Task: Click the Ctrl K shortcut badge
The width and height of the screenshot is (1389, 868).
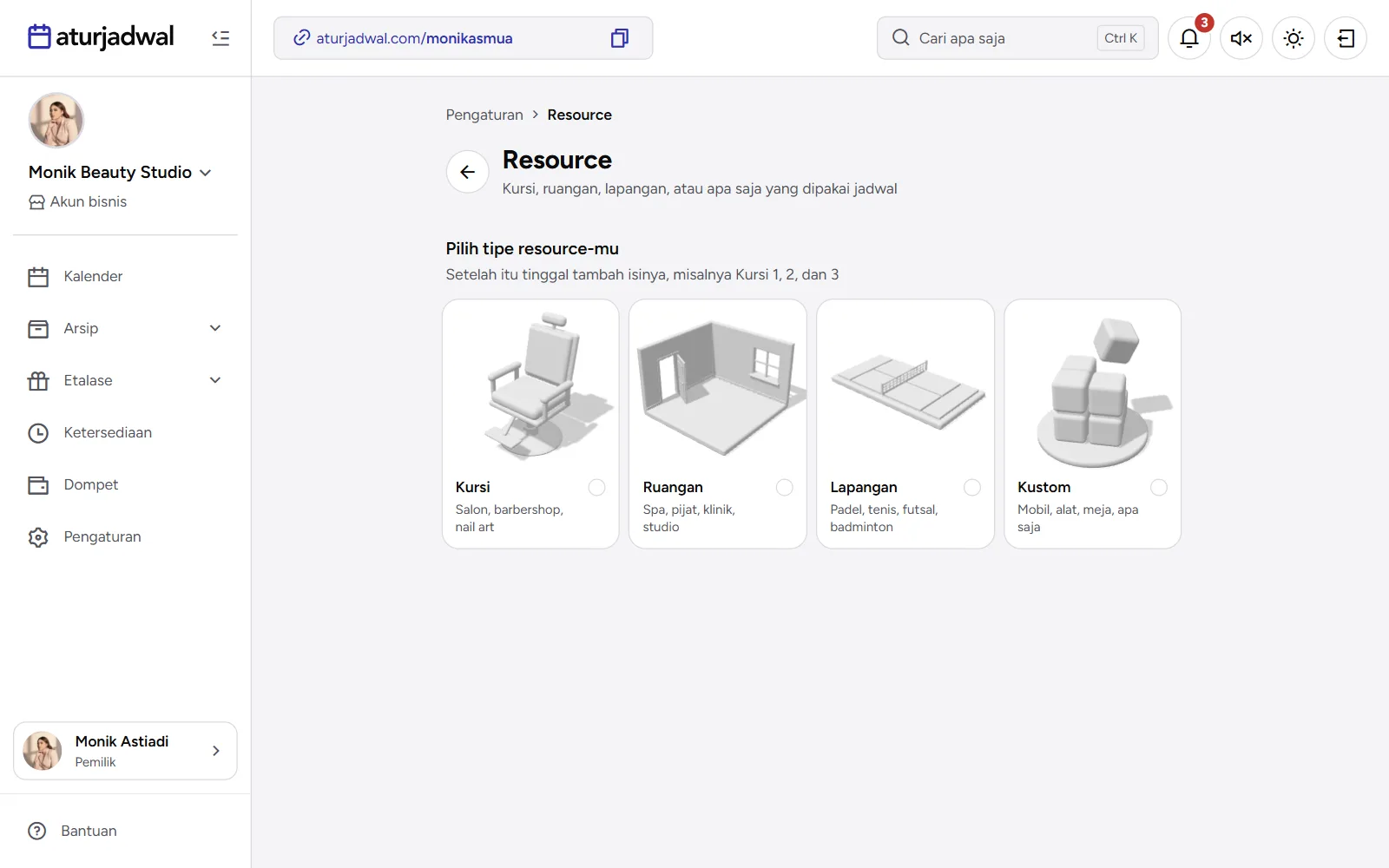Action: click(x=1121, y=38)
